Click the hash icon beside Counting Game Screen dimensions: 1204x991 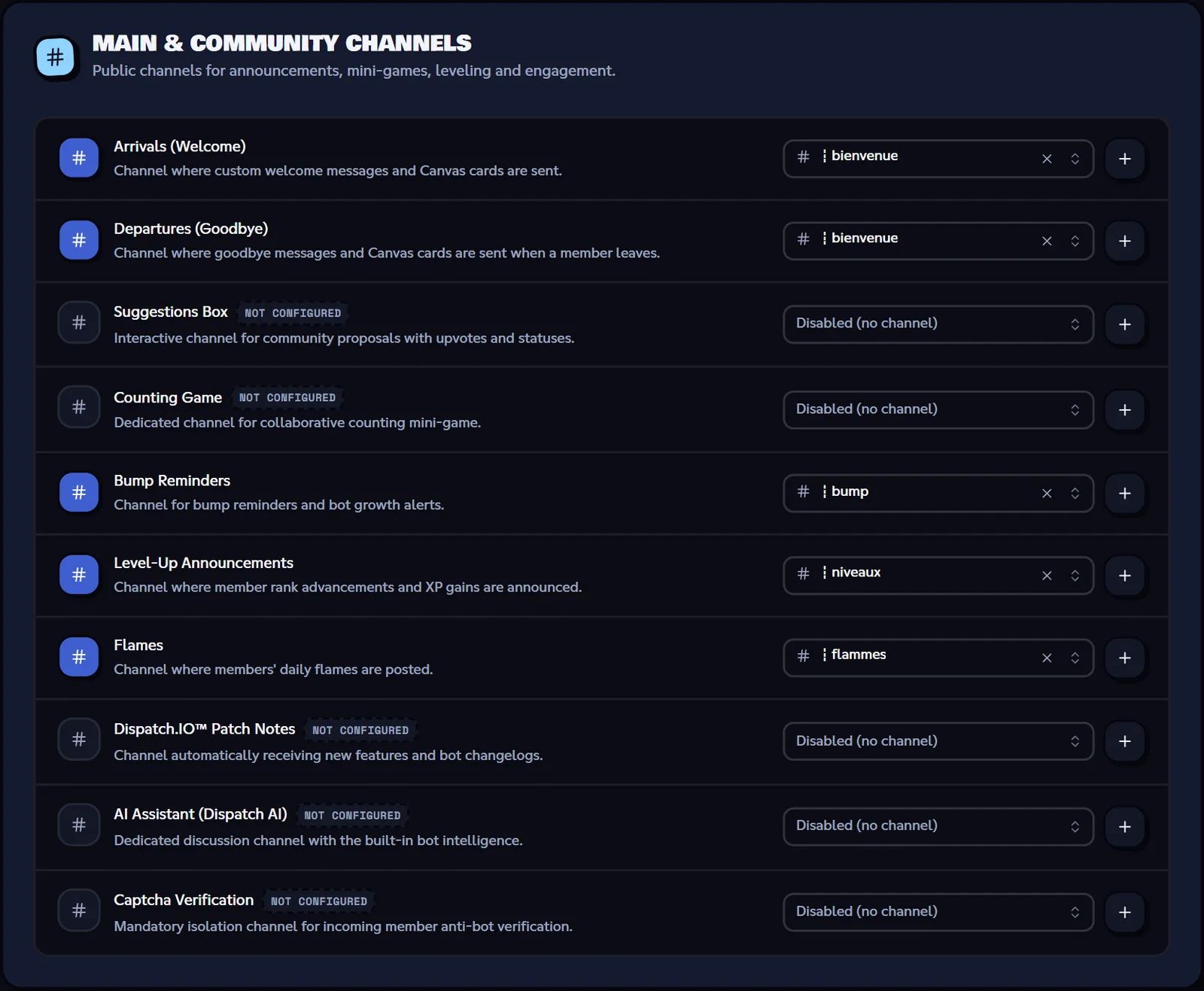click(79, 407)
